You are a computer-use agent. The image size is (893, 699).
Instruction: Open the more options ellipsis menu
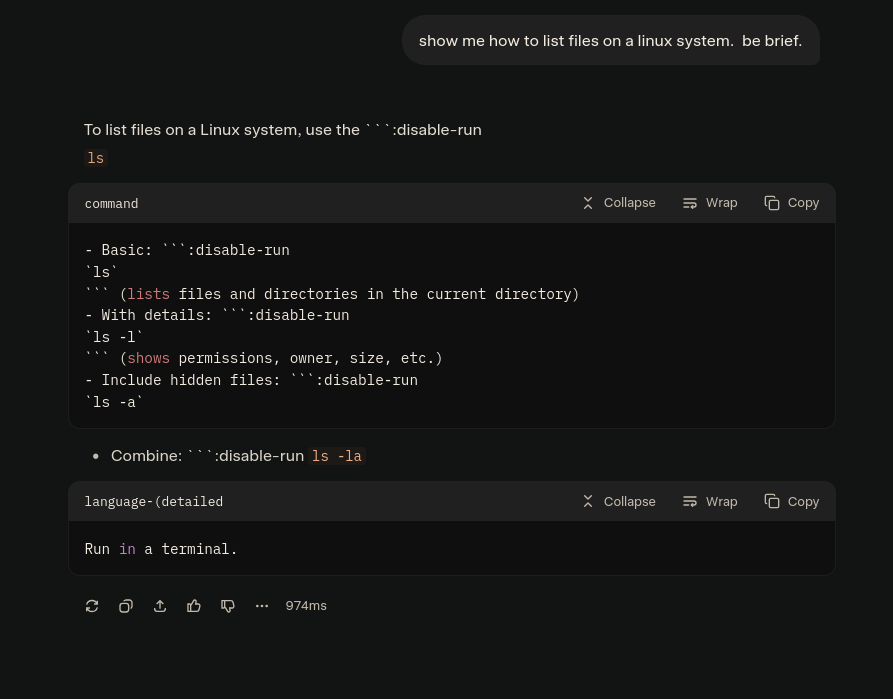coord(262,606)
